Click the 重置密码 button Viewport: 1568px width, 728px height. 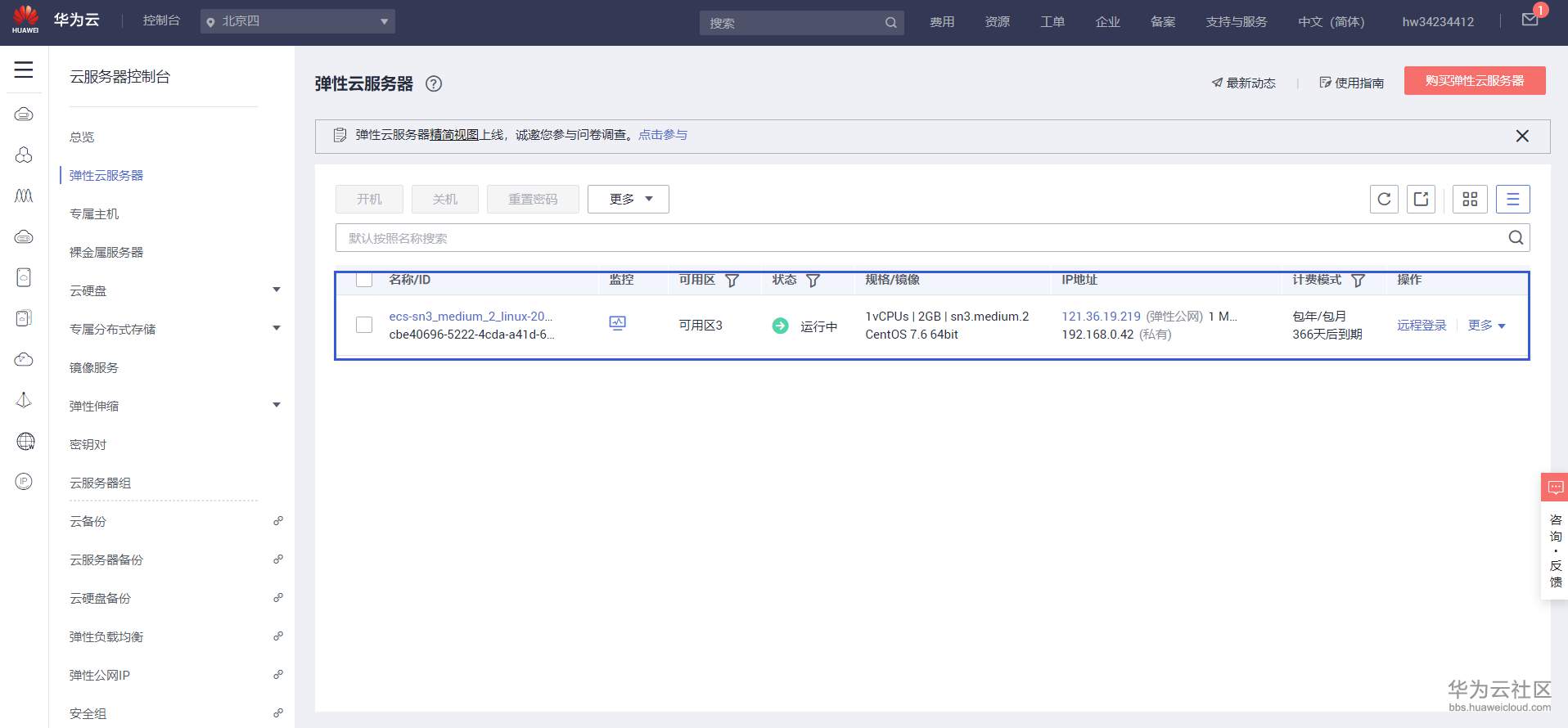click(533, 199)
